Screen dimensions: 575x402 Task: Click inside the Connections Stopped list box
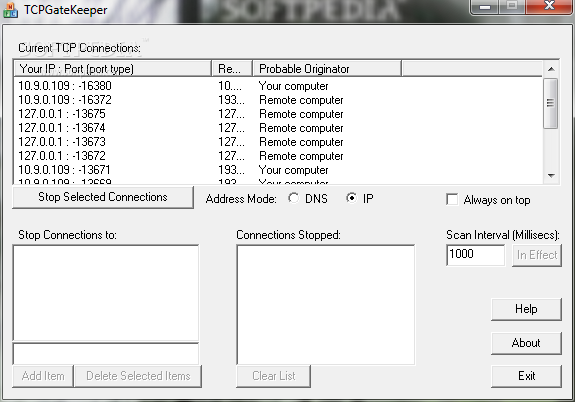[x=326, y=305]
